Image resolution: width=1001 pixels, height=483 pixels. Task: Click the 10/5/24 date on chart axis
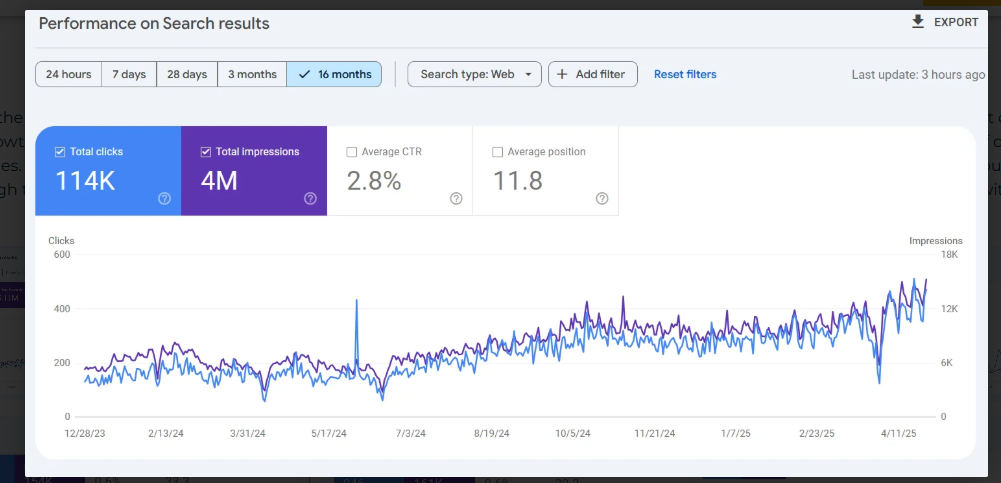(573, 433)
